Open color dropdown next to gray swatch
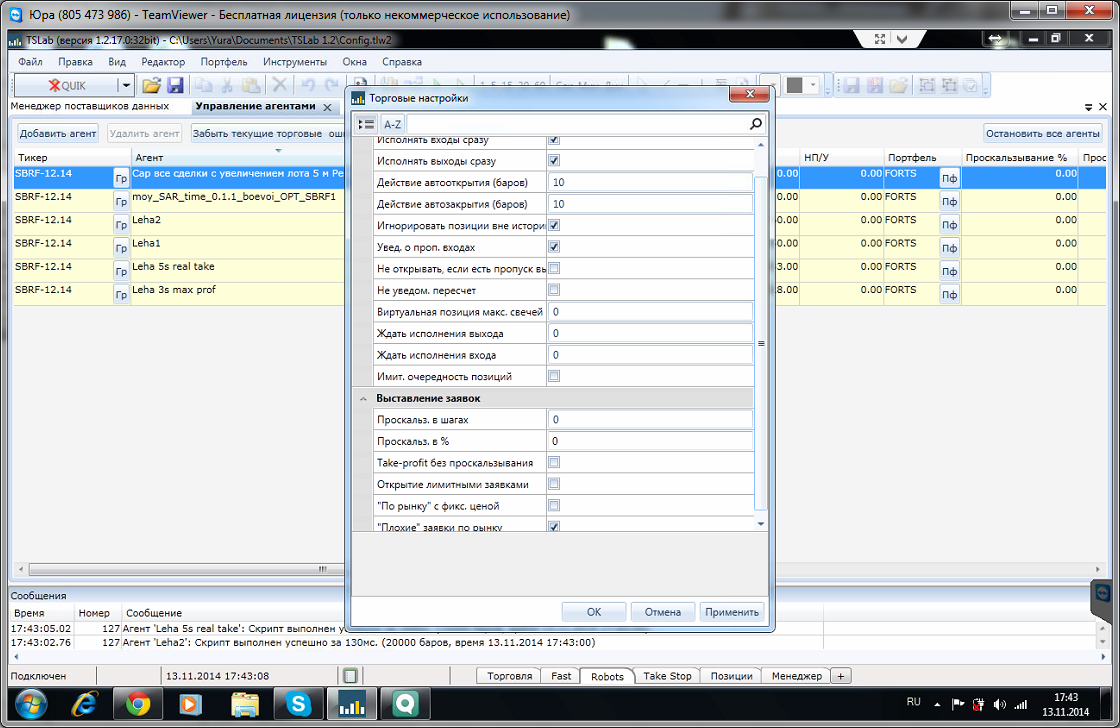This screenshot has height=728, width=1120. click(x=813, y=86)
